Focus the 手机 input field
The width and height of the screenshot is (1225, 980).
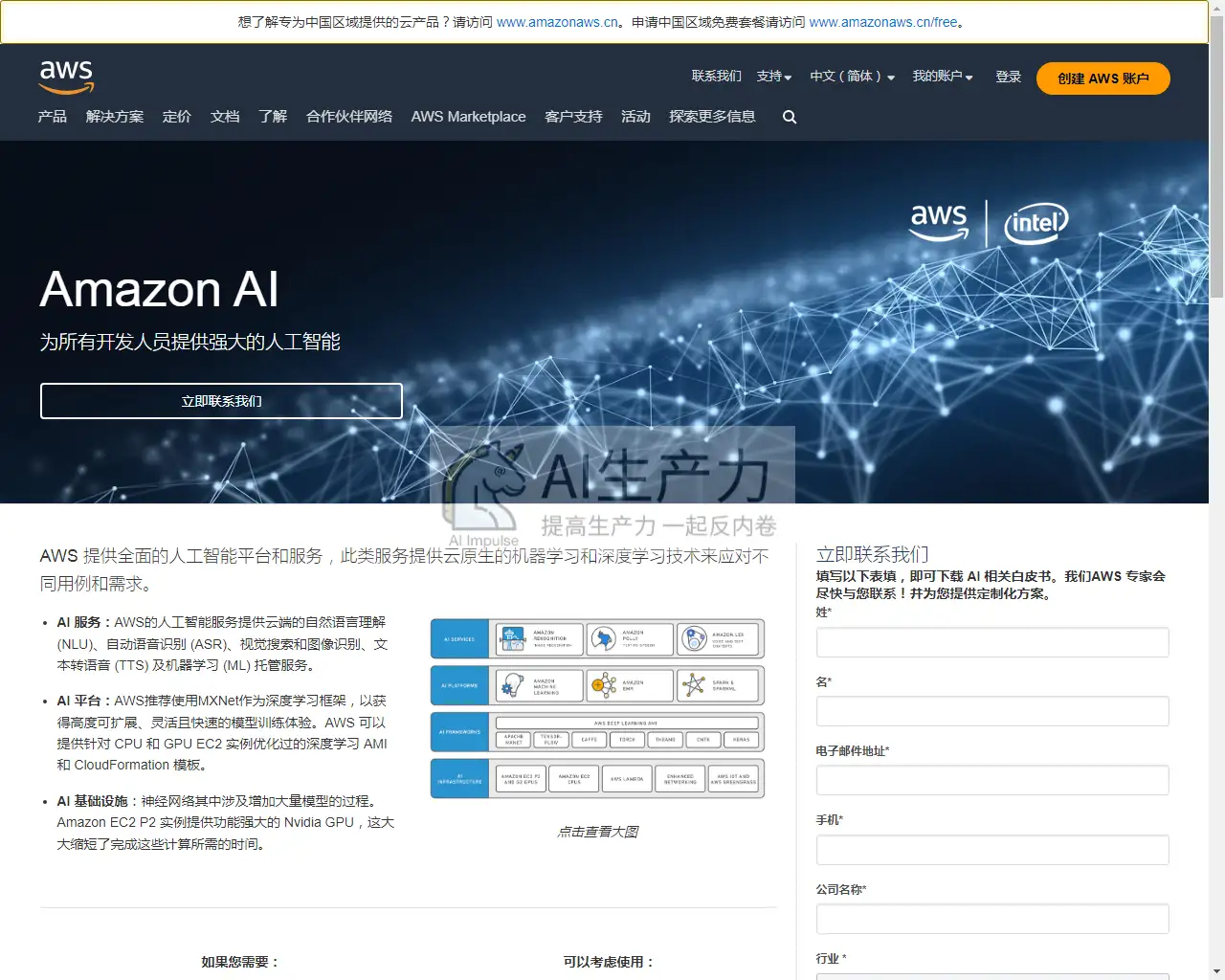tap(992, 850)
